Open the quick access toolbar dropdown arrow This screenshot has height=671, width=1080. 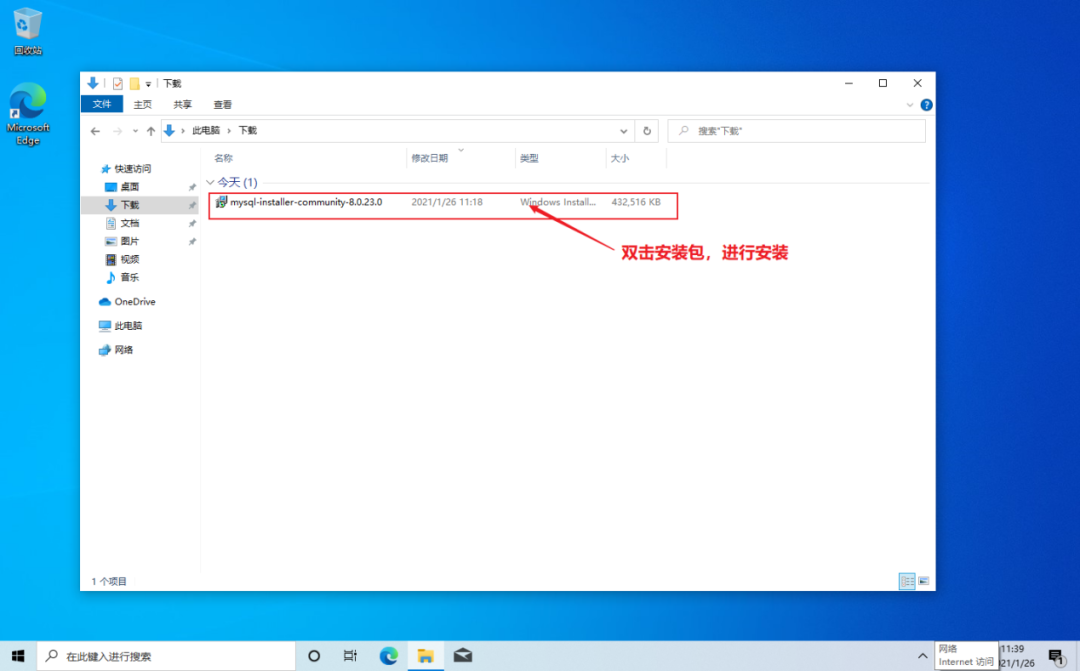(148, 84)
